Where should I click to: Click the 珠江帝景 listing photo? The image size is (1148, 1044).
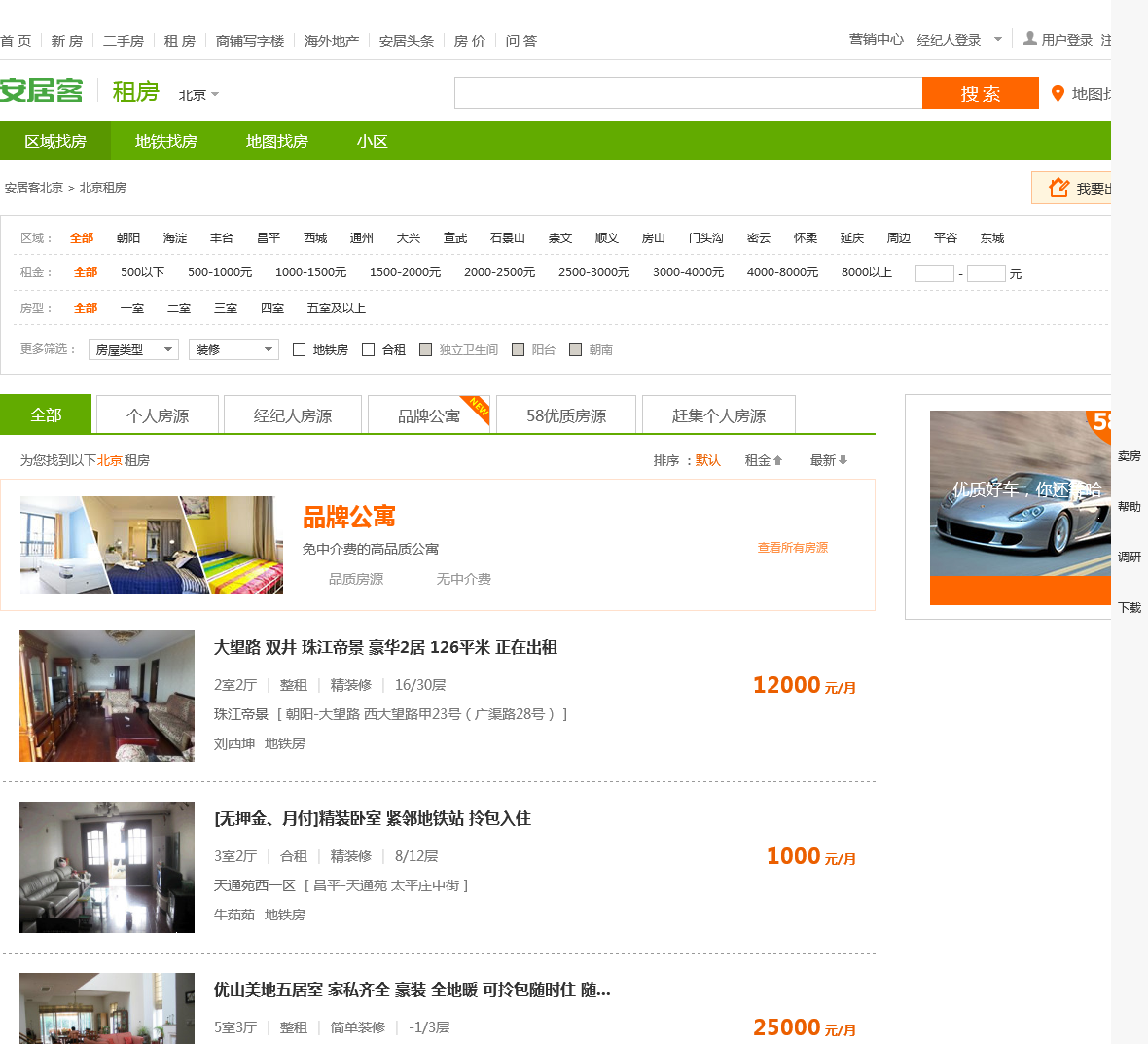point(107,697)
